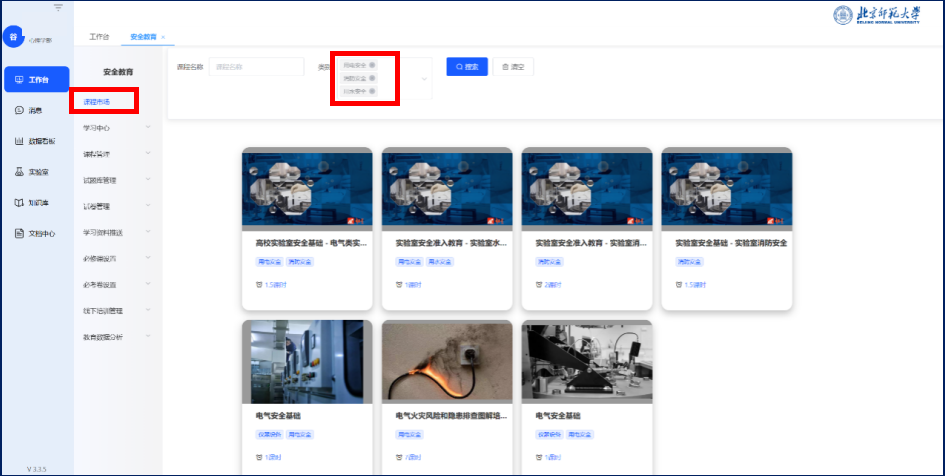Open the burning socket electrical fire course thumbnail
Image resolution: width=946 pixels, height=476 pixels.
pos(447,361)
